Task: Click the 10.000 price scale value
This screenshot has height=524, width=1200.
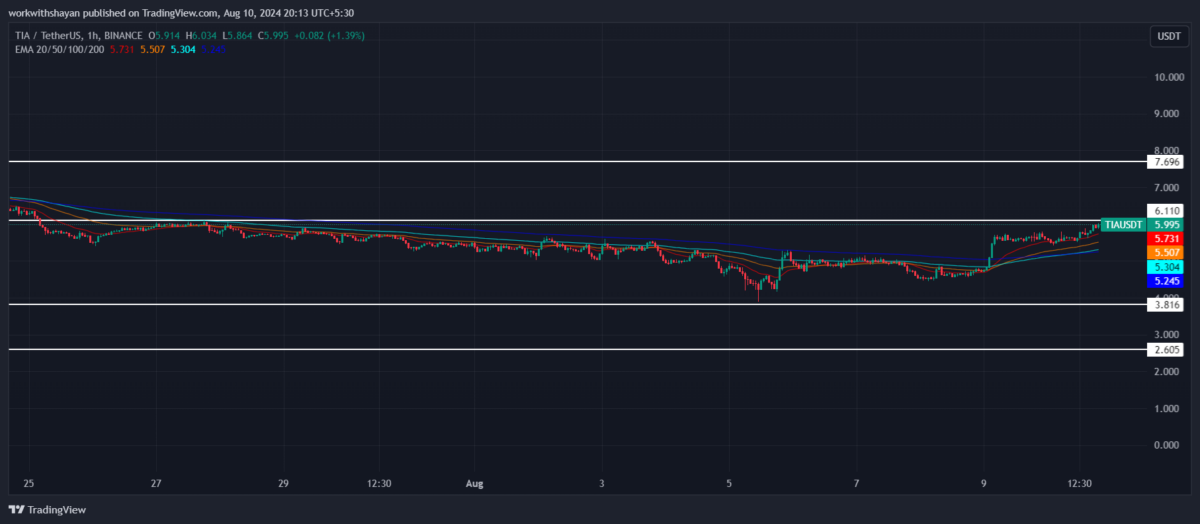Action: (1167, 77)
